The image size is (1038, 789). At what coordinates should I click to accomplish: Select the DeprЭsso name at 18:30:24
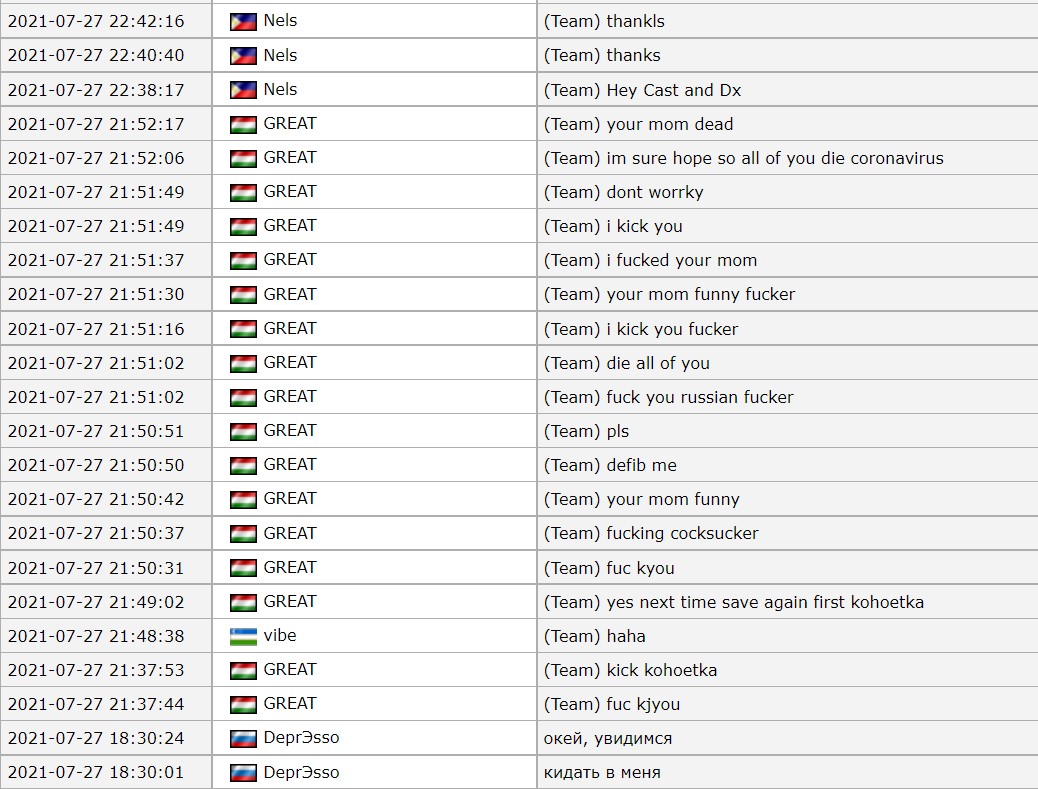point(301,738)
